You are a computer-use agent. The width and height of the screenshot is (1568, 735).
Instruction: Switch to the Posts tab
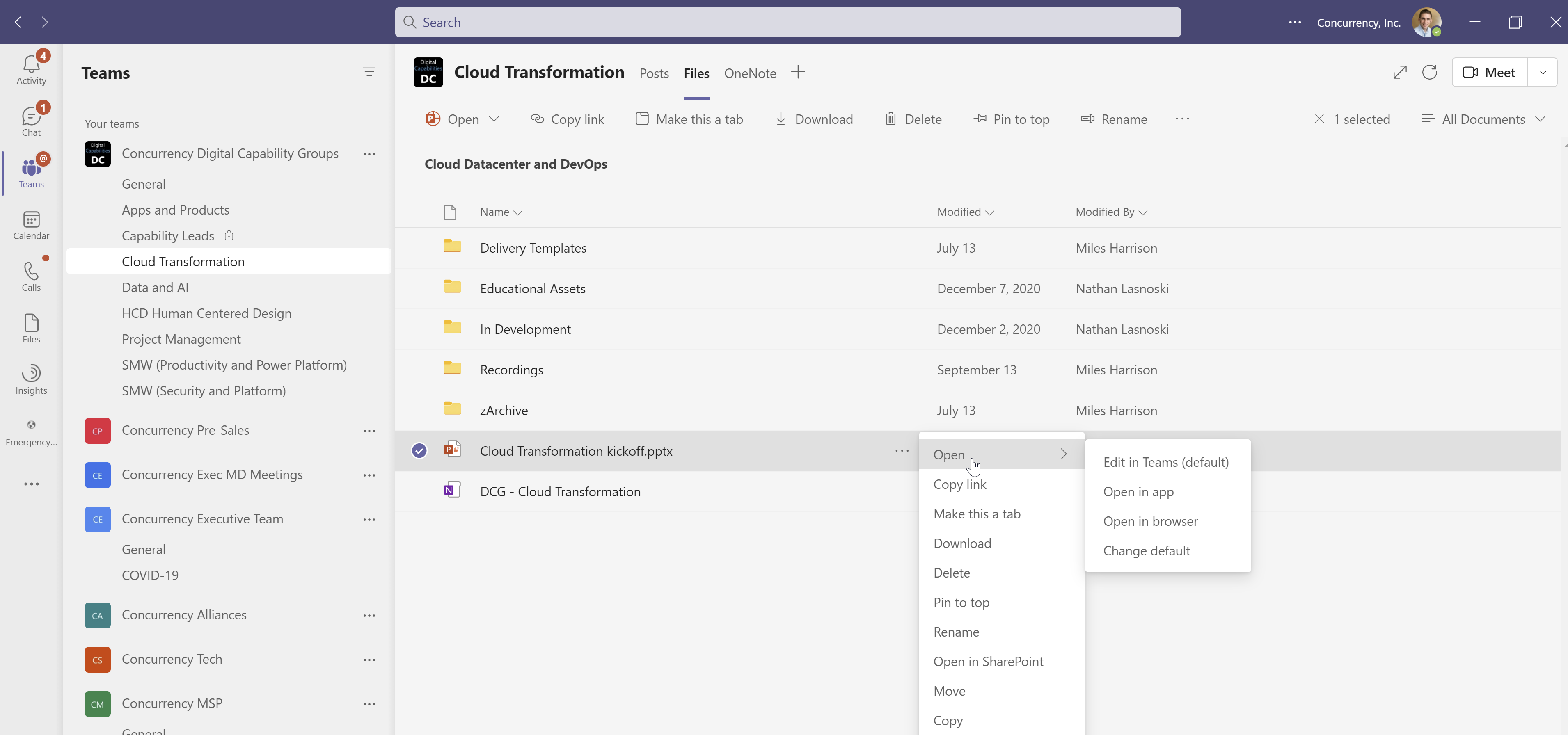click(654, 73)
